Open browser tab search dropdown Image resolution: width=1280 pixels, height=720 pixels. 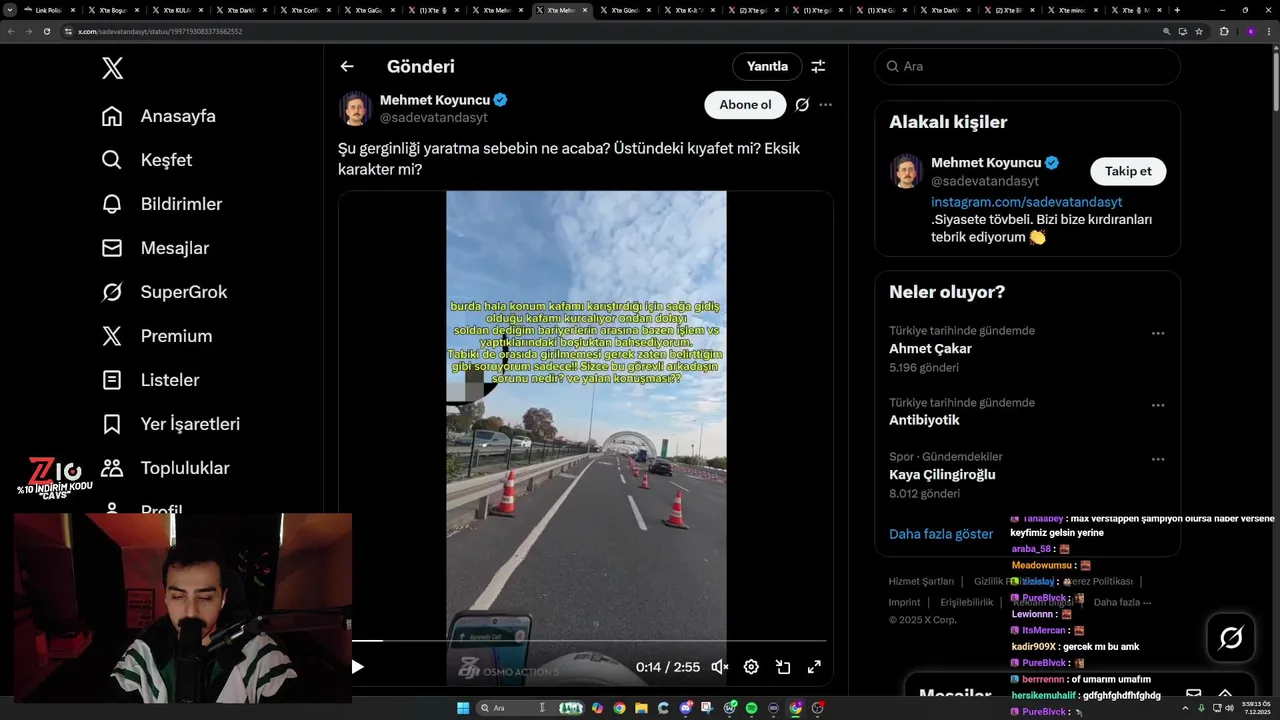click(8, 10)
